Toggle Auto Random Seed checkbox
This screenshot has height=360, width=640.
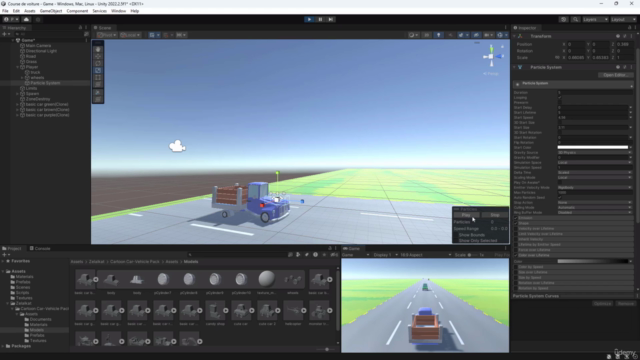[560, 198]
